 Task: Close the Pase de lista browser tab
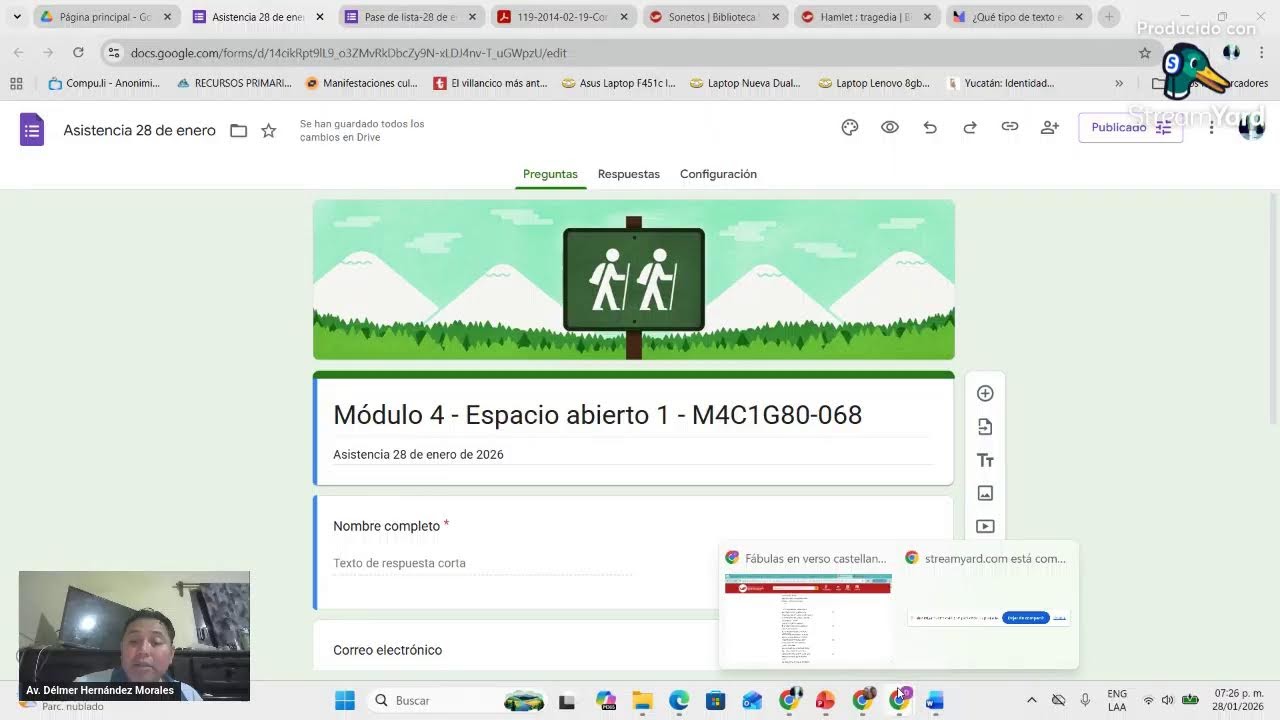tap(472, 17)
